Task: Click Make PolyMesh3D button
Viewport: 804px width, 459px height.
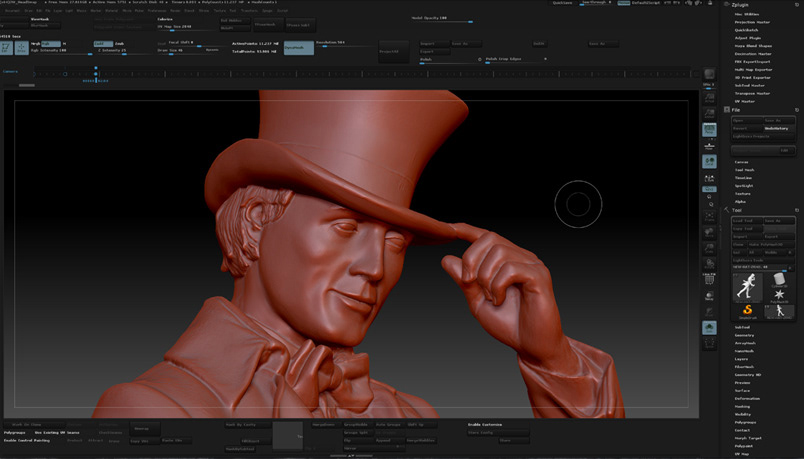Action: [772, 245]
